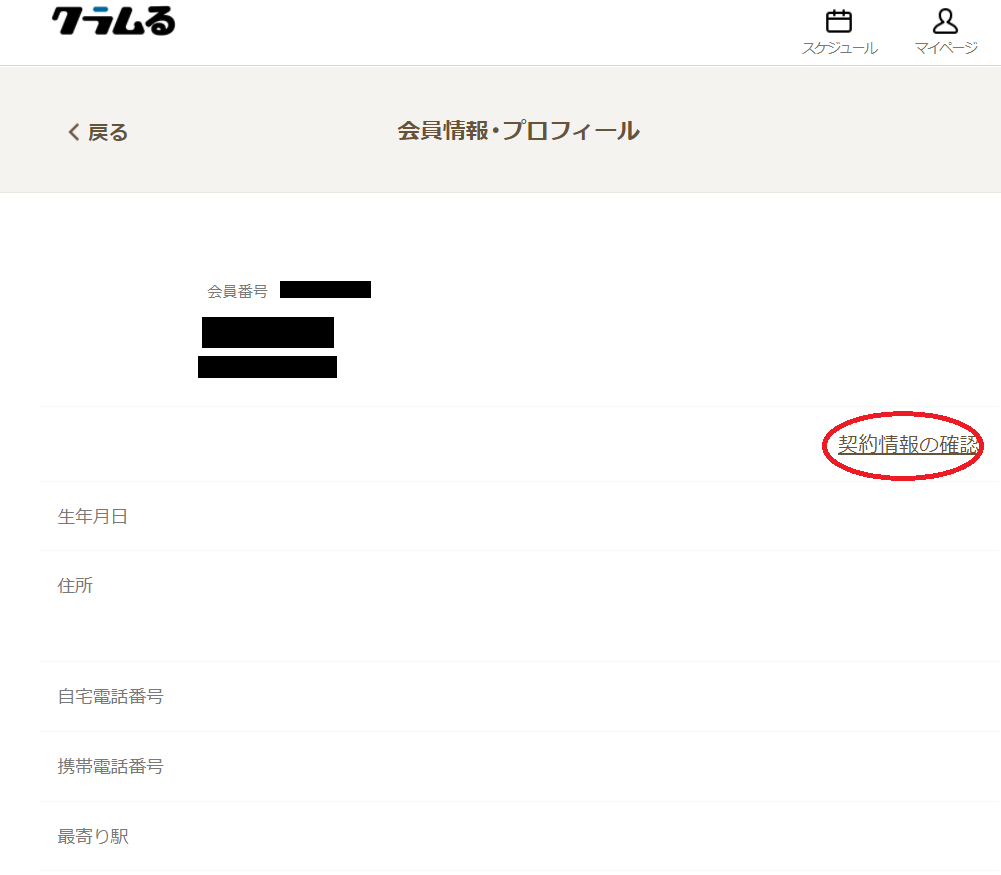Click the 会員番号 label
Screen dimensions: 1001x875
(237, 292)
